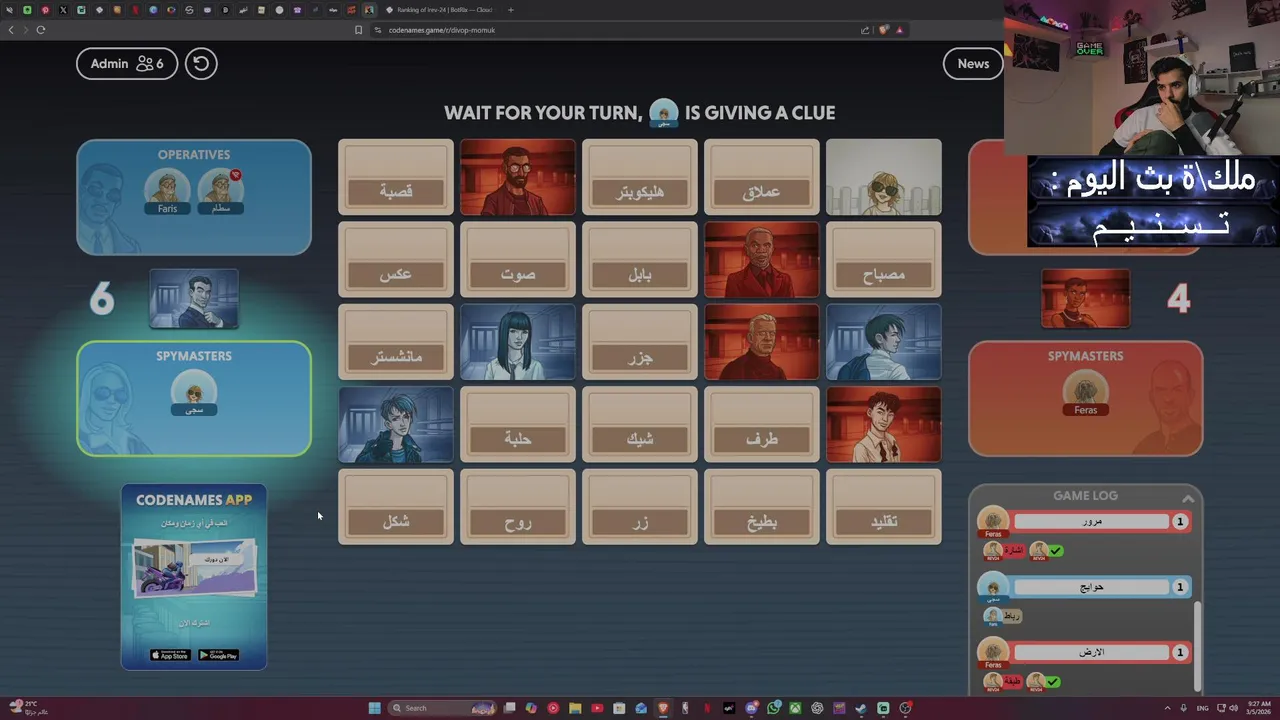Click the red team remaining agent card
The image size is (1280, 720).
pos(1085,298)
